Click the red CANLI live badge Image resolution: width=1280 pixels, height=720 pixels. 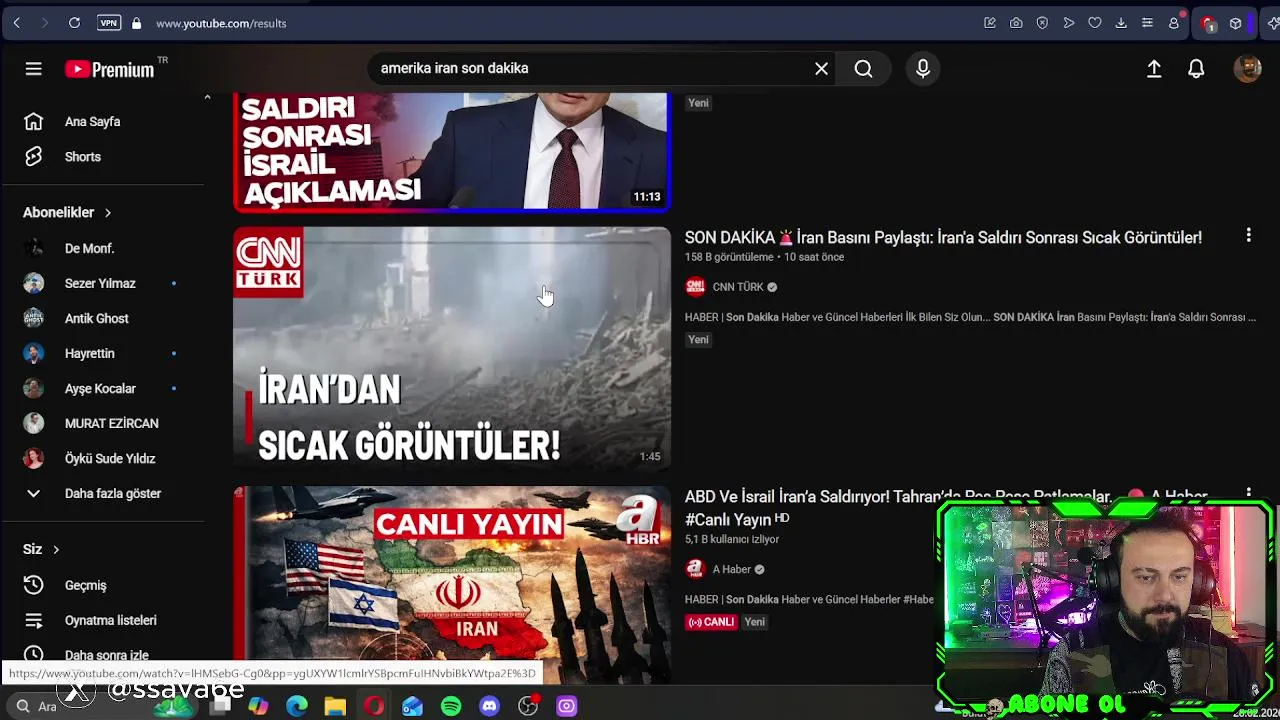[711, 622]
